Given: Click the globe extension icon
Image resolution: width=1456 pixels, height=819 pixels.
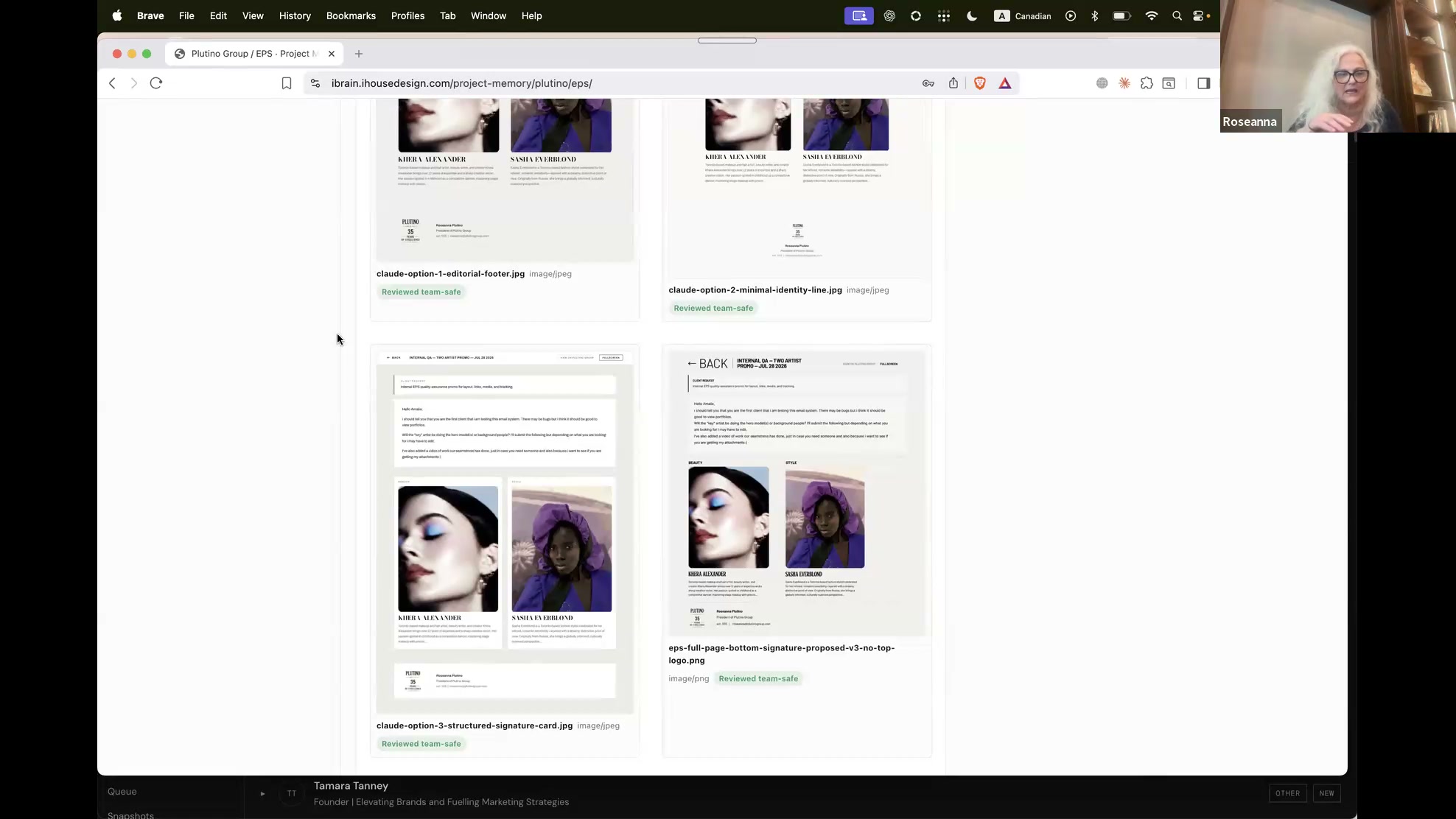Looking at the screenshot, I should click(1102, 83).
